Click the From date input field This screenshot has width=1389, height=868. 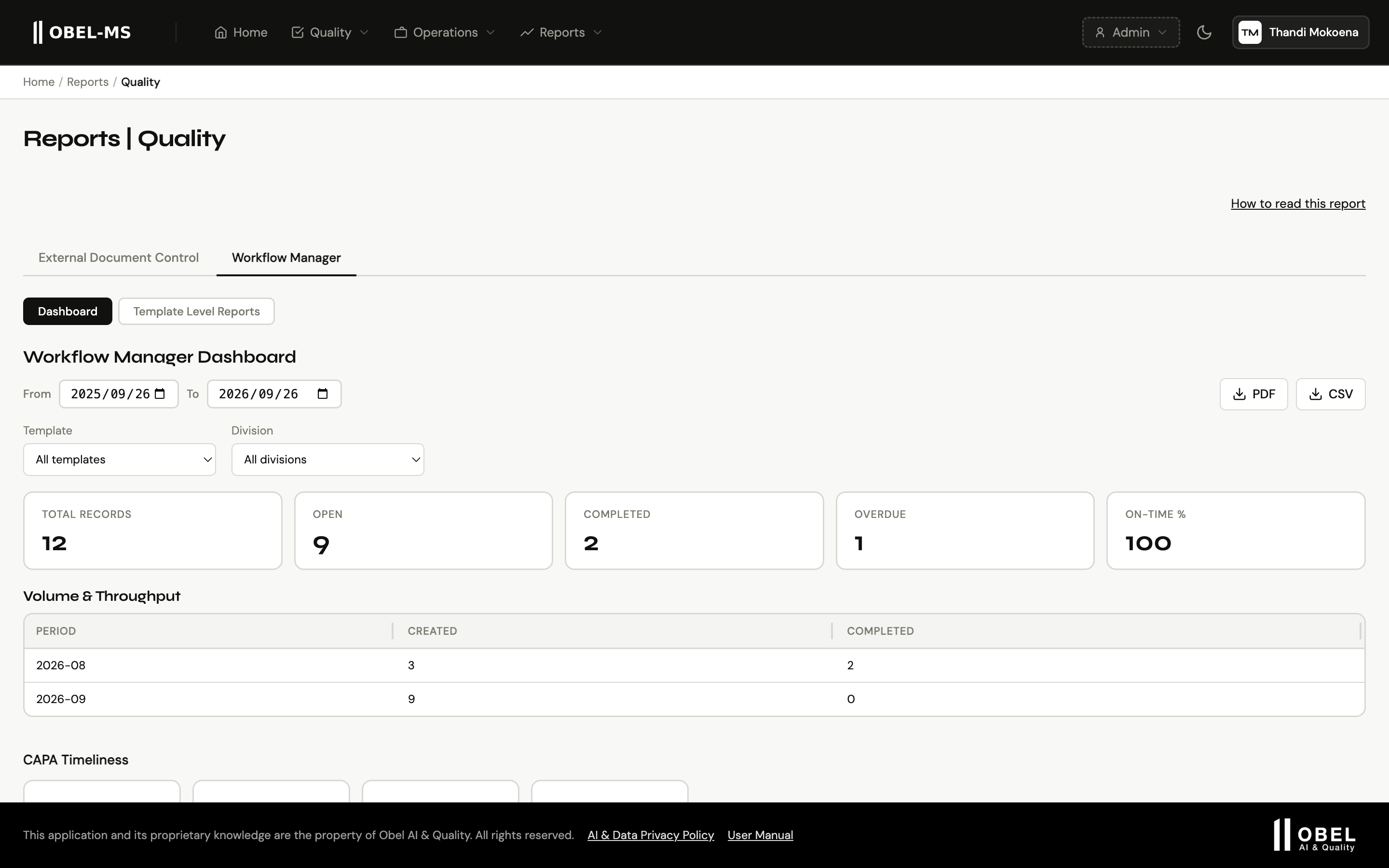119,394
